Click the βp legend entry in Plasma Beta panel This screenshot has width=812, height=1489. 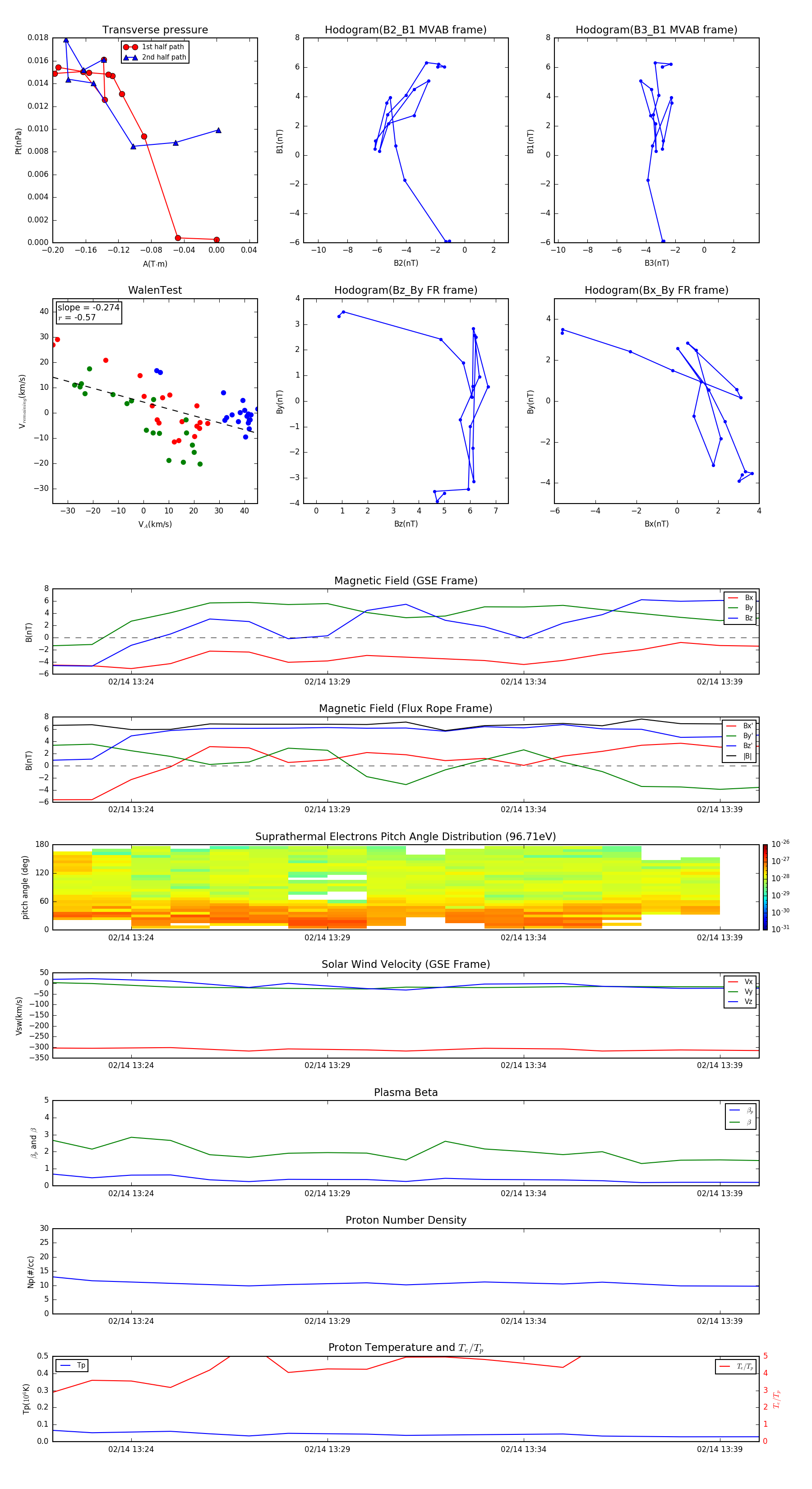(741, 1110)
